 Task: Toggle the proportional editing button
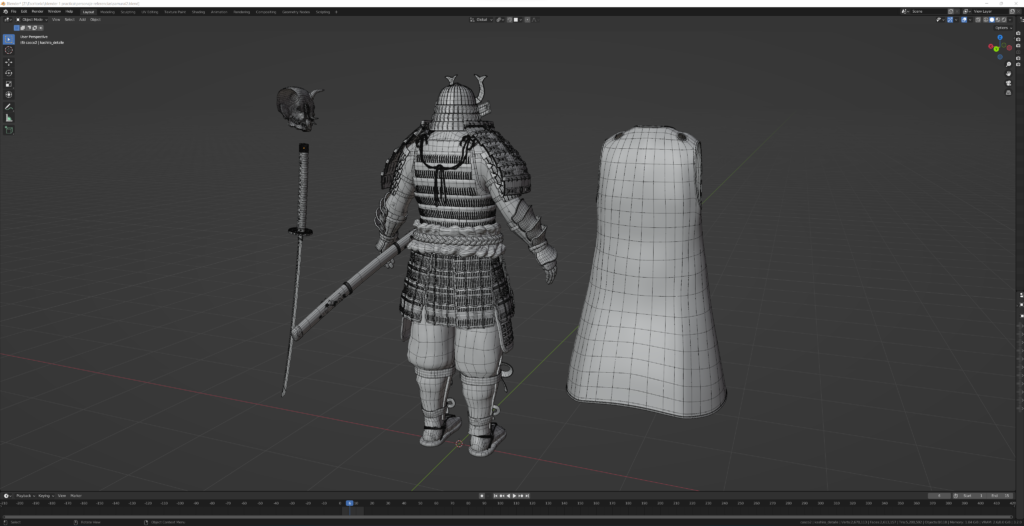[x=528, y=20]
